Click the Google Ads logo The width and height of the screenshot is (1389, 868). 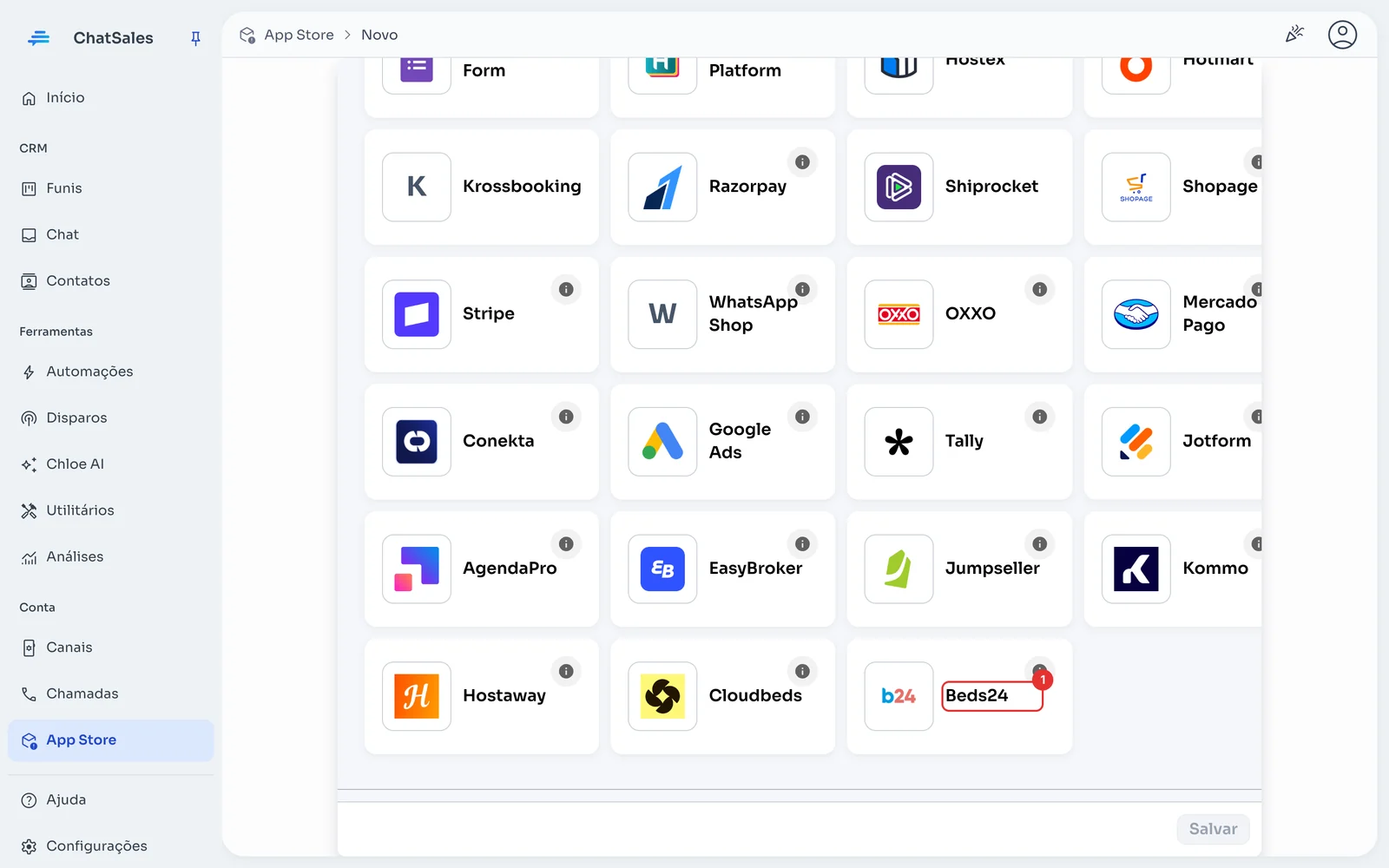click(662, 442)
